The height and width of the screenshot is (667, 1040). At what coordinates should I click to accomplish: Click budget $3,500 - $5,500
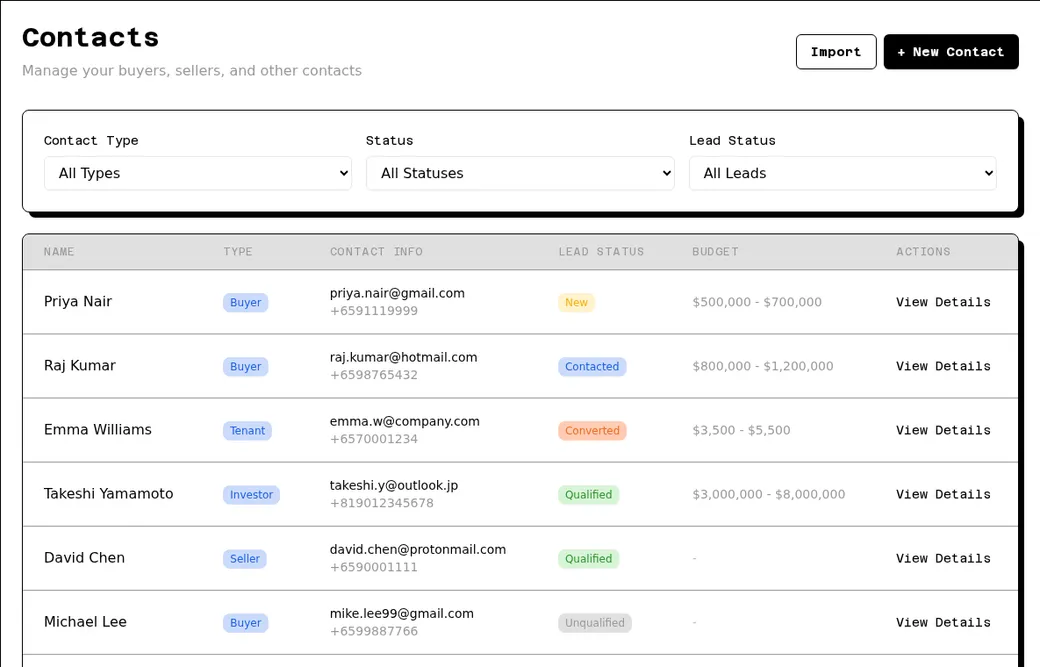tap(742, 430)
